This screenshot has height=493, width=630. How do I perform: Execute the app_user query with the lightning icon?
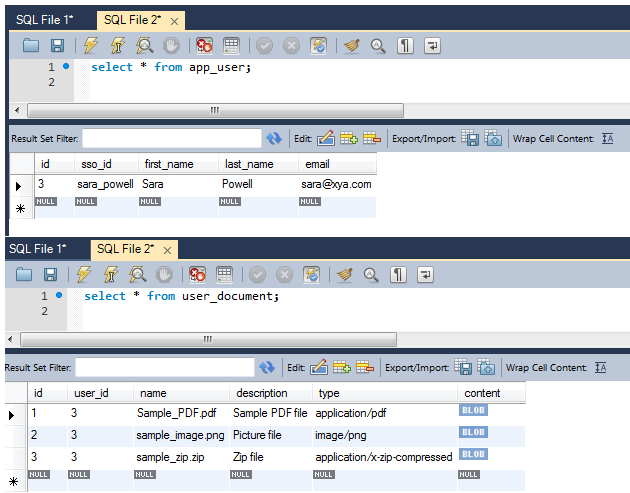91,46
